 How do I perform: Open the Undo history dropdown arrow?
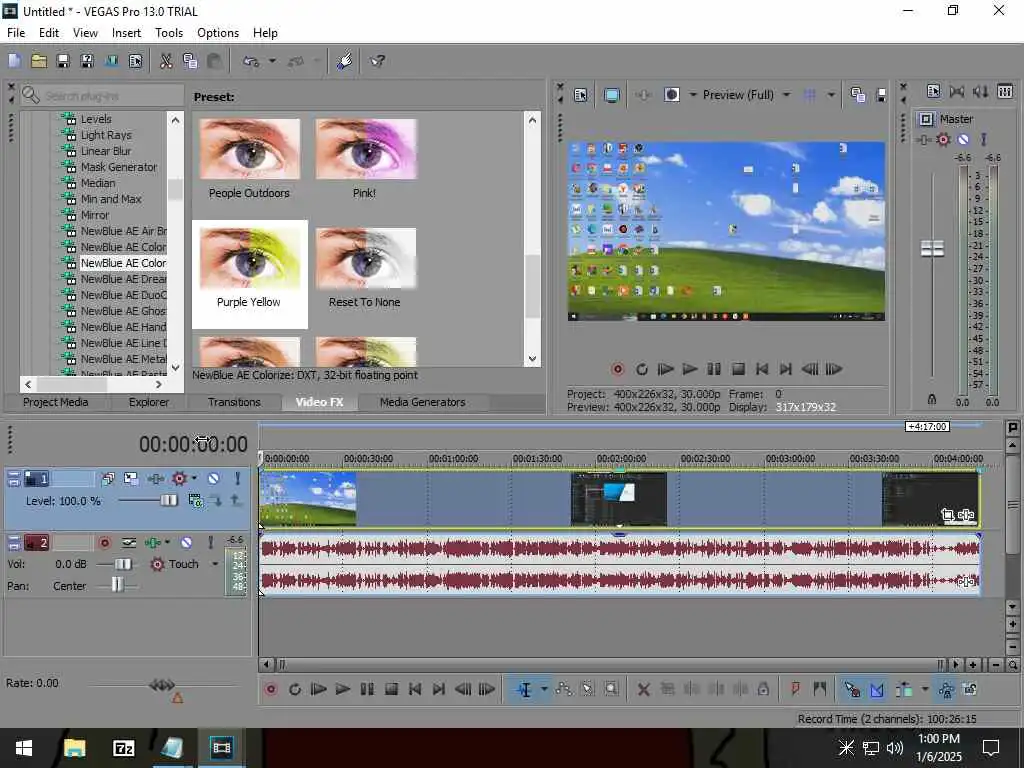(x=272, y=61)
